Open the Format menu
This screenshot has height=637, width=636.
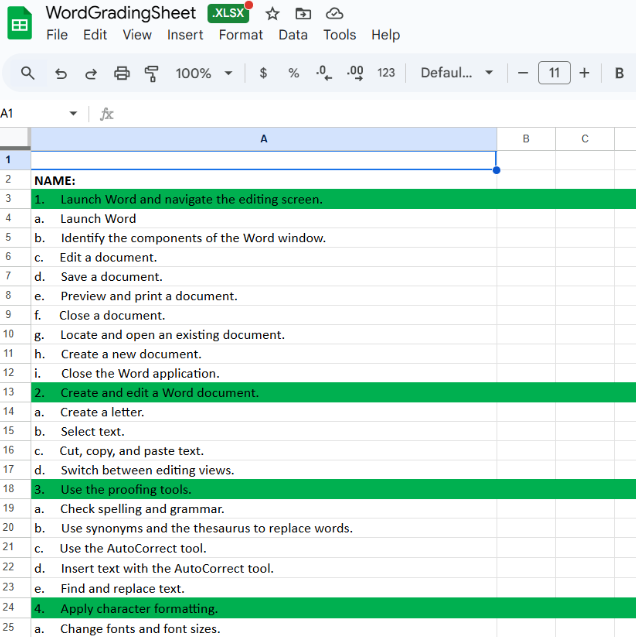[x=240, y=35]
